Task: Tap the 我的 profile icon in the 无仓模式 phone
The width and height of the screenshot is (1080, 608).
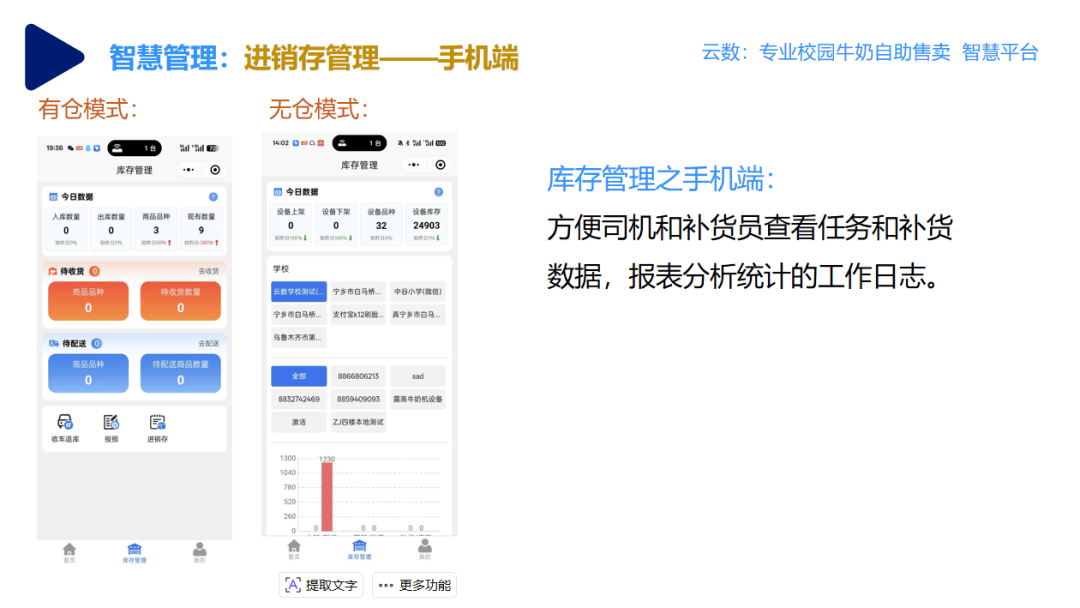Action: [425, 548]
